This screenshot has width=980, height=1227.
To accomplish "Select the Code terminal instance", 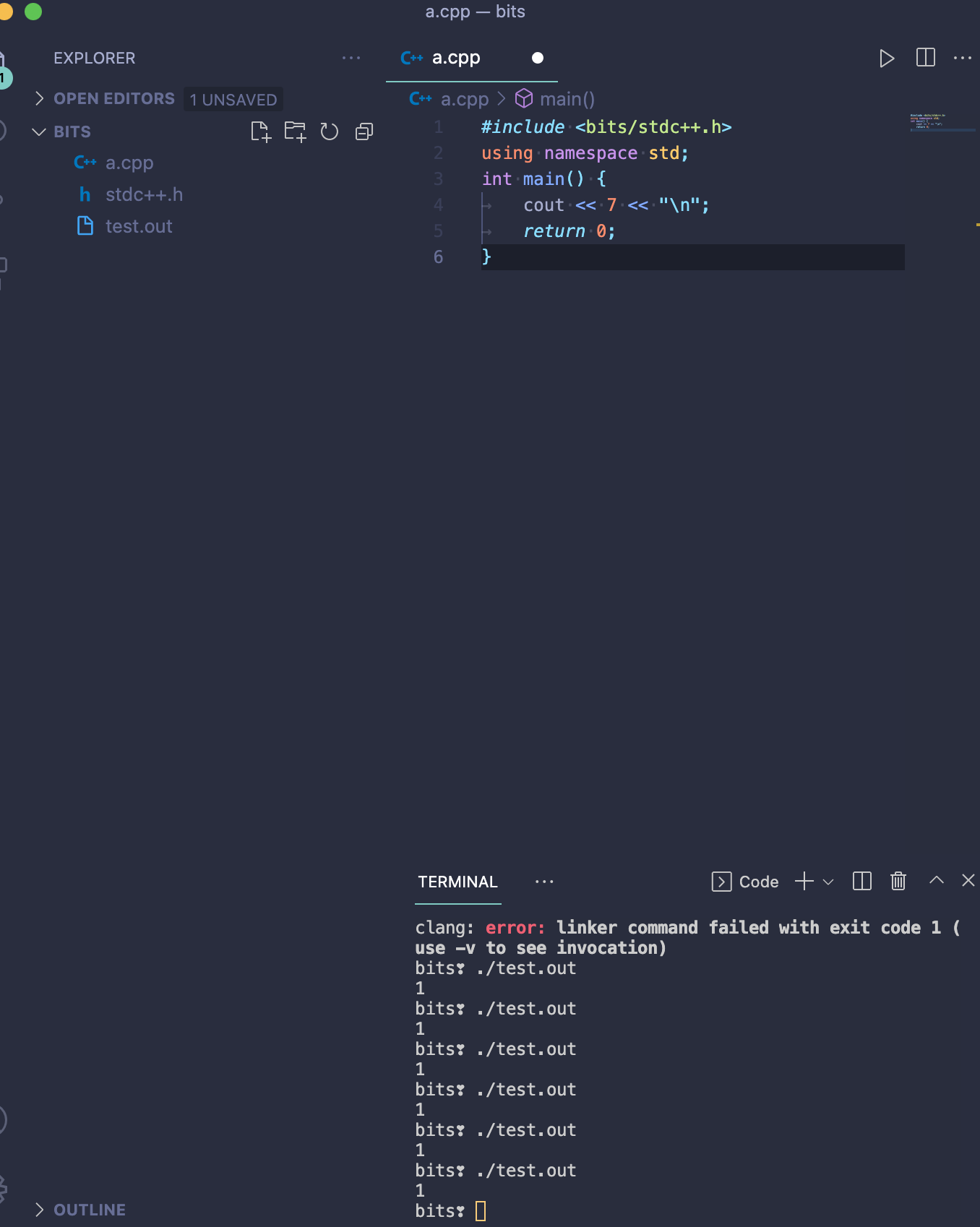I will [x=745, y=882].
